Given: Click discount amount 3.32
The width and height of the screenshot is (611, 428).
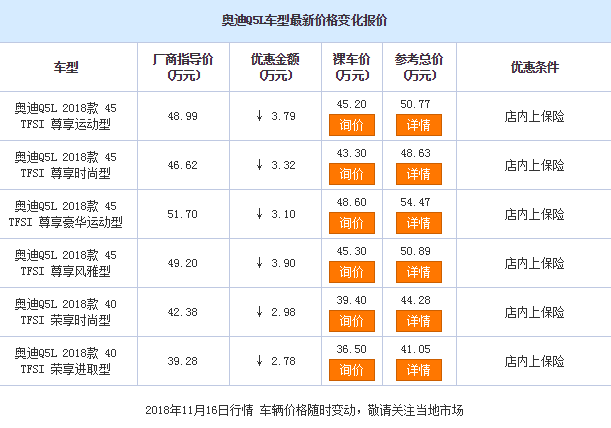Looking at the screenshot, I should point(275,165).
